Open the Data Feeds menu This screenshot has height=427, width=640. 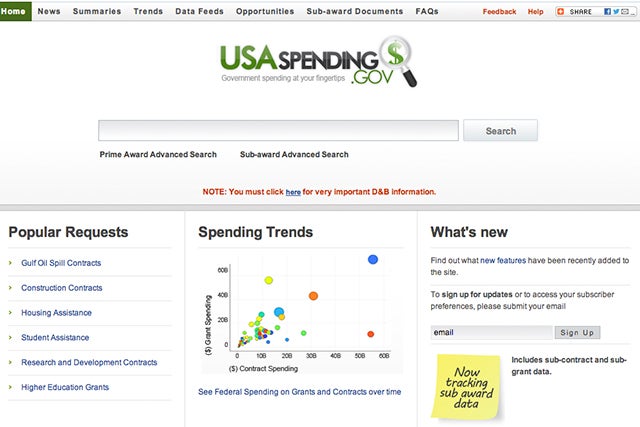[198, 12]
